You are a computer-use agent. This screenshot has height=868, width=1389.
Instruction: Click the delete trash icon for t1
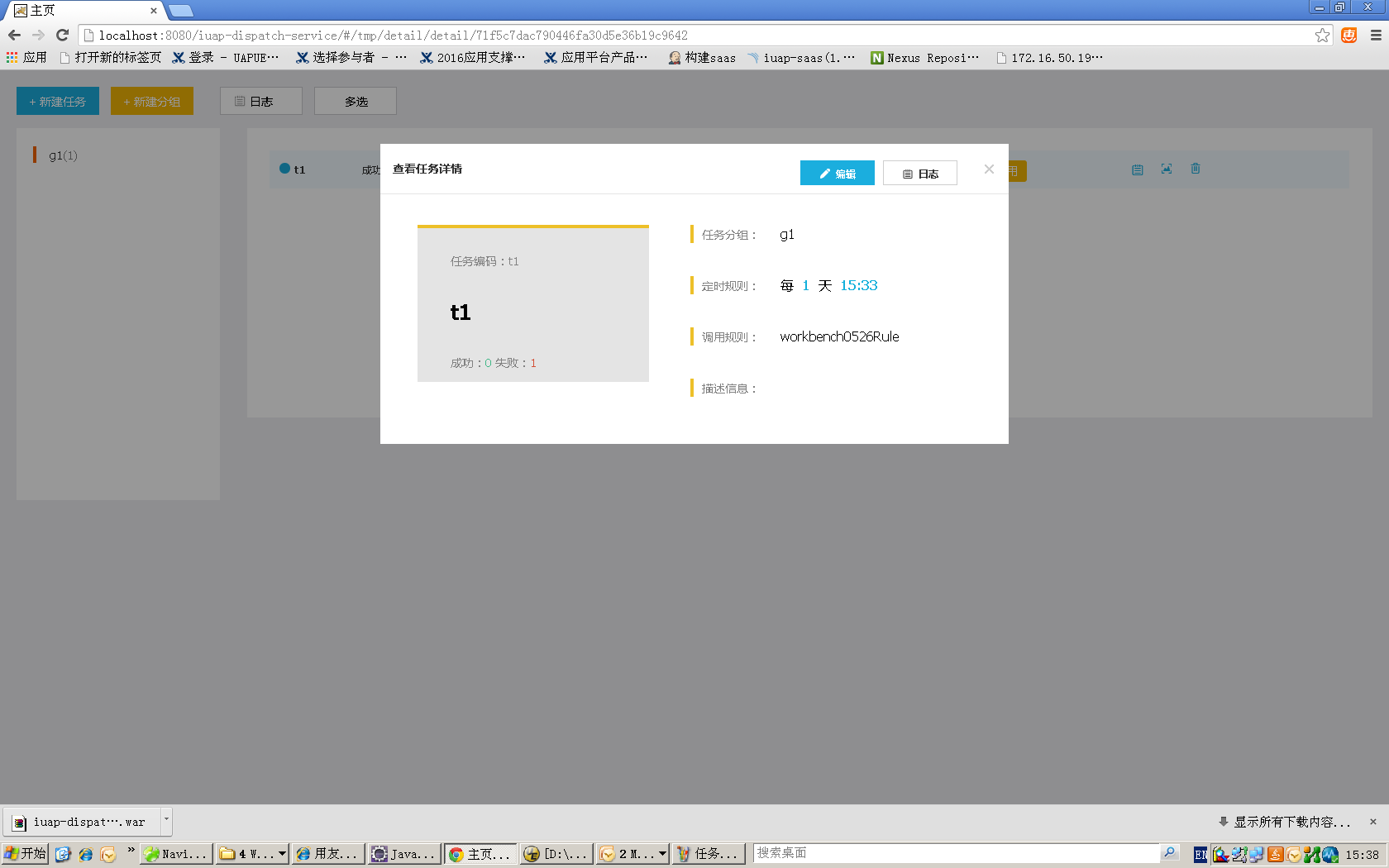click(1196, 169)
